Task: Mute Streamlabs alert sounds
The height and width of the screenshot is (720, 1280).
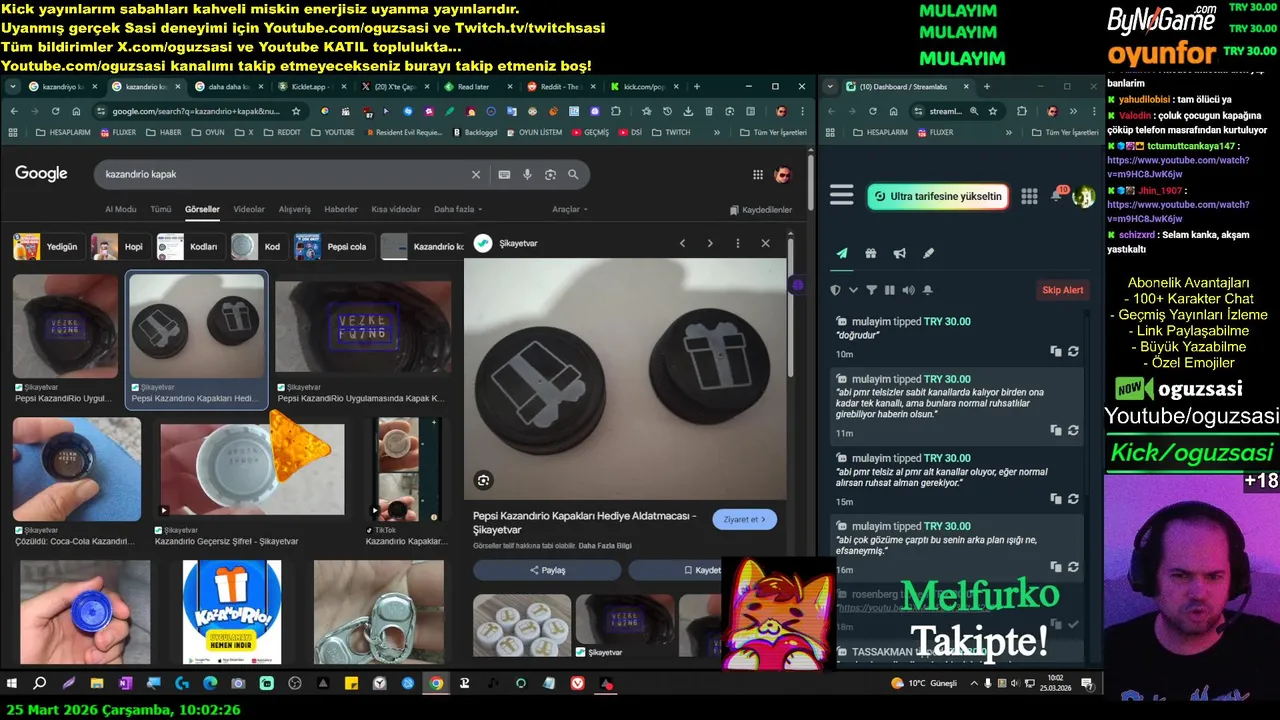Action: (x=908, y=290)
